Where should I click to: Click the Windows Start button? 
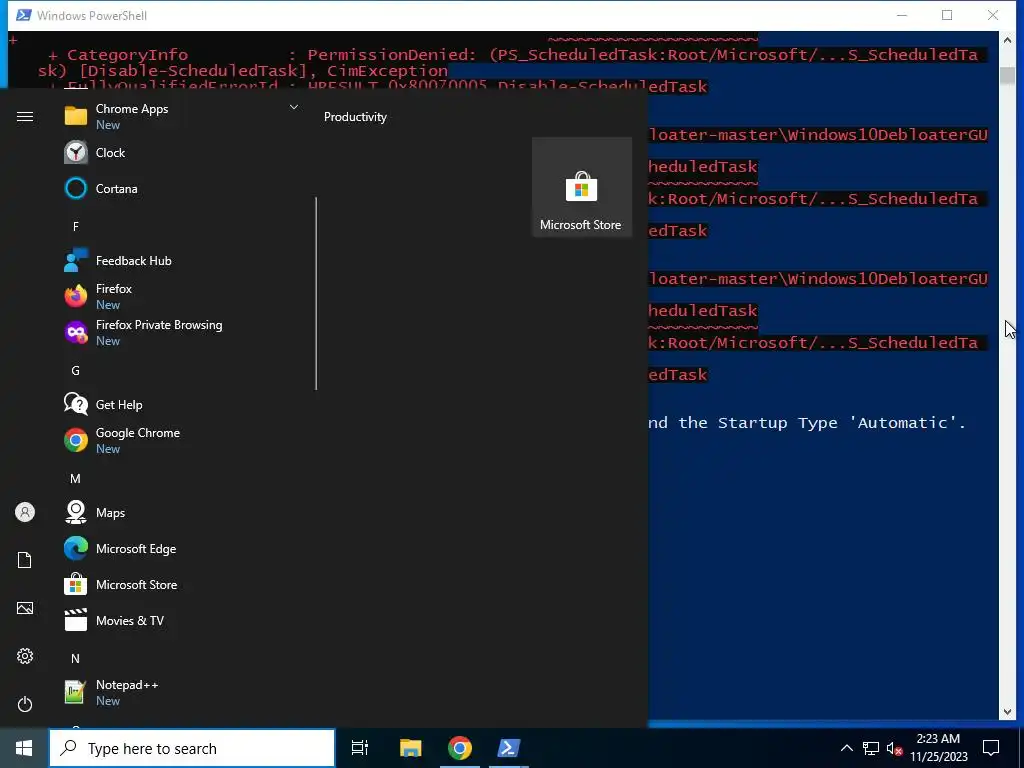[24, 748]
